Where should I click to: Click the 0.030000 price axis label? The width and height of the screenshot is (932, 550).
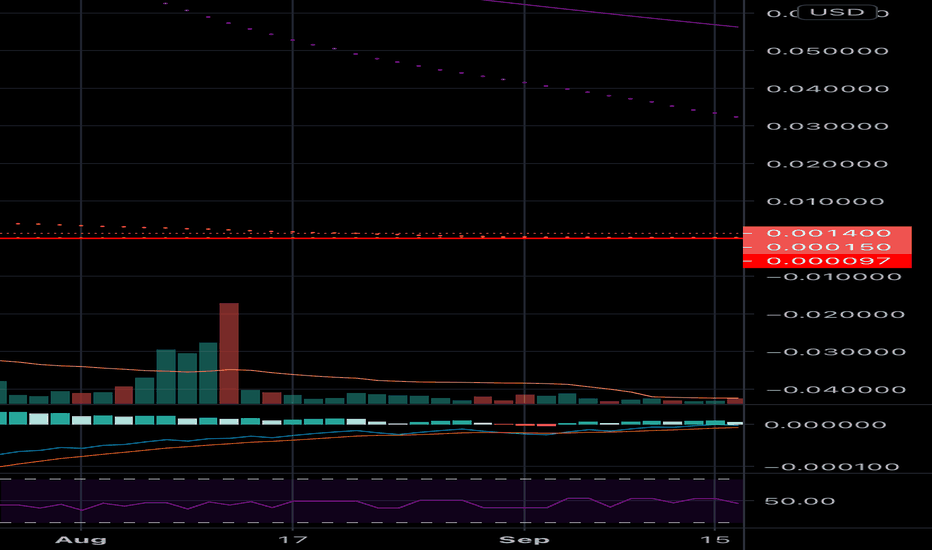827,126
